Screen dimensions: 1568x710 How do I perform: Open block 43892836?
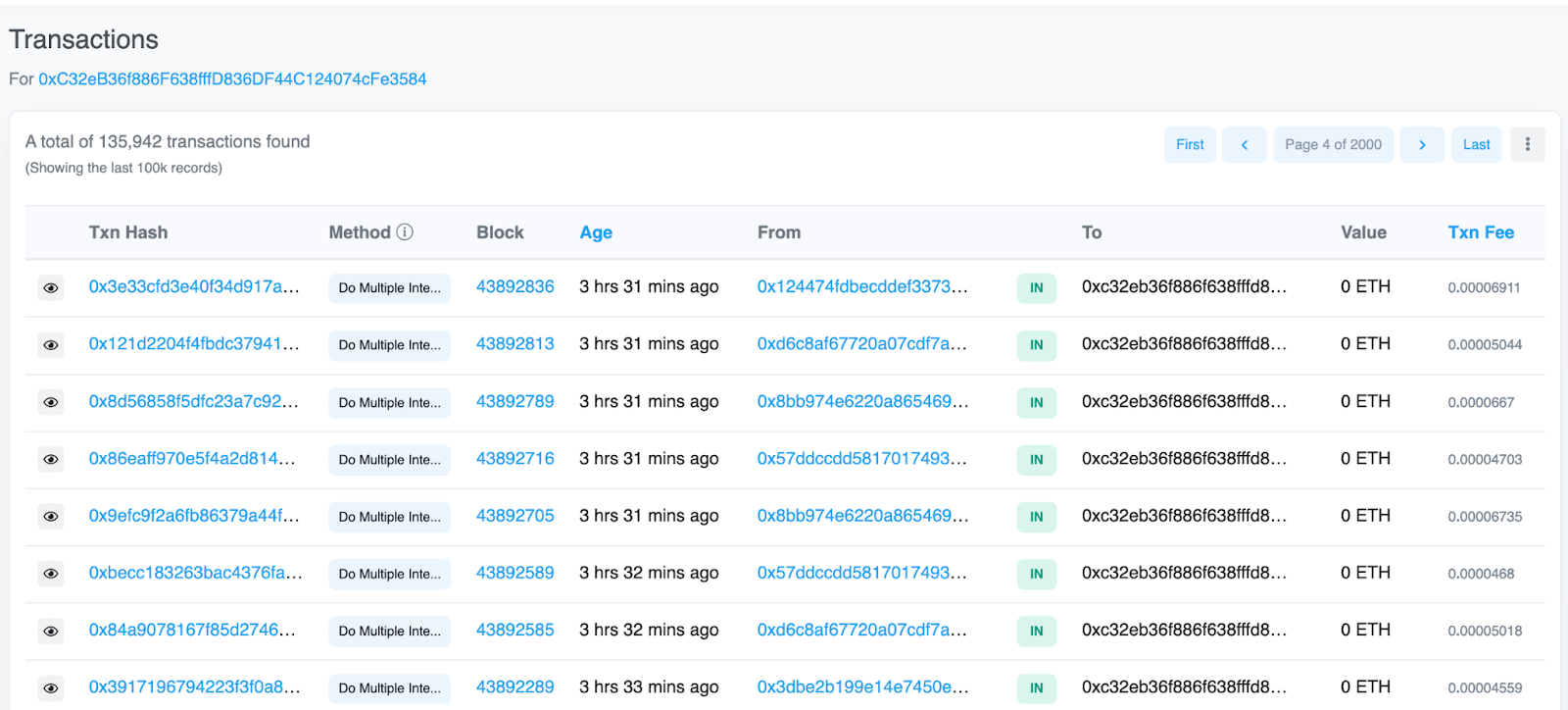coord(514,287)
